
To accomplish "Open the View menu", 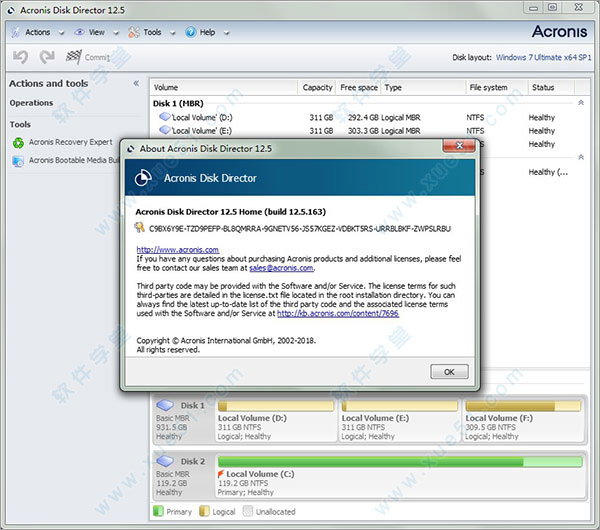I will 95,32.
